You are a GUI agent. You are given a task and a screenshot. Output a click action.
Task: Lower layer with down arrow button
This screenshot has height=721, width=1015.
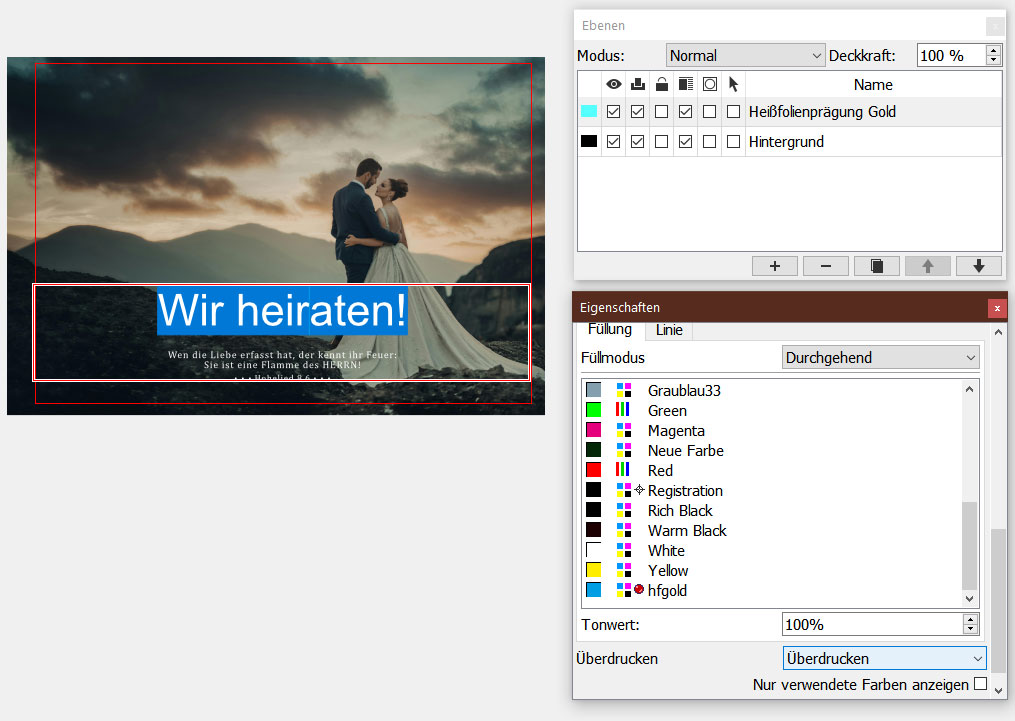(978, 265)
